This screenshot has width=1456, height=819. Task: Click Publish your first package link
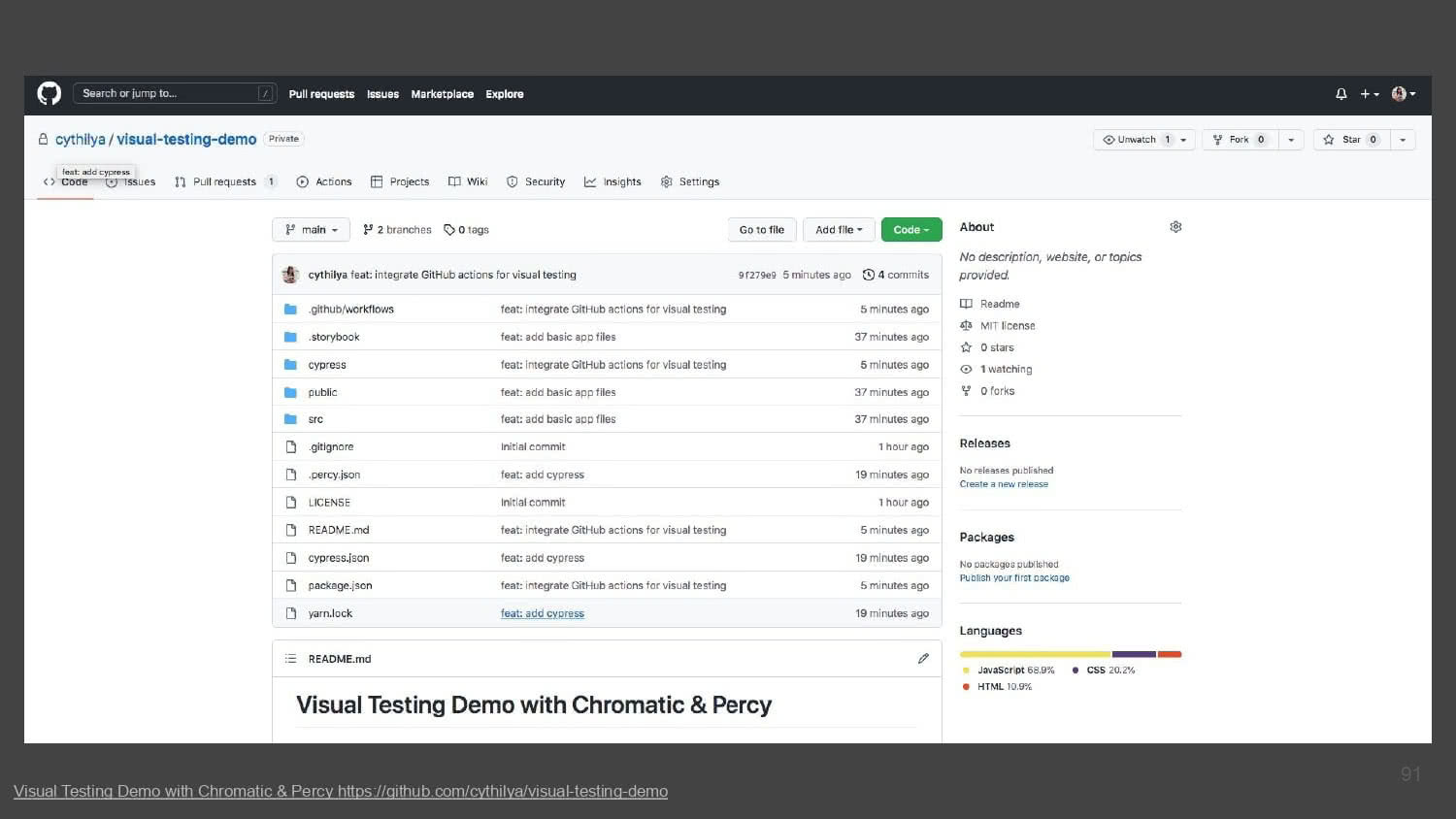[x=1014, y=578]
